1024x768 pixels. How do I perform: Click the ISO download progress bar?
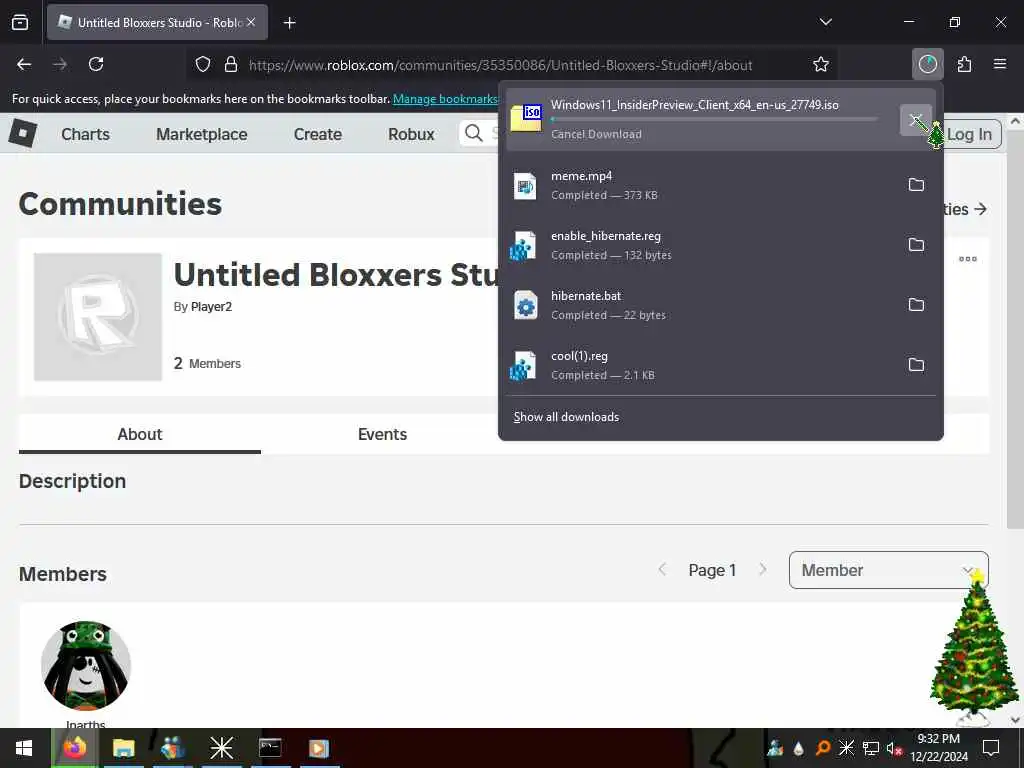(713, 120)
